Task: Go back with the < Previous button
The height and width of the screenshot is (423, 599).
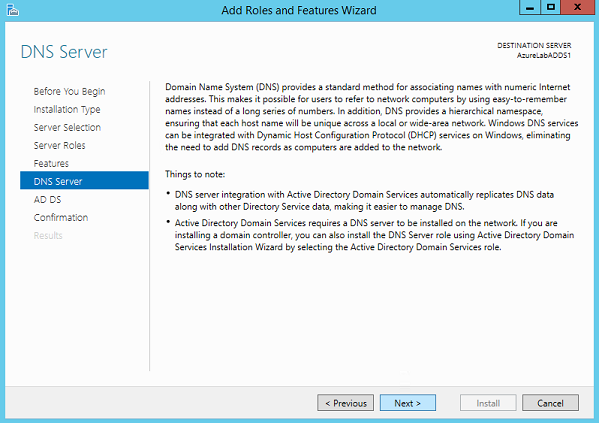Action: tap(345, 403)
